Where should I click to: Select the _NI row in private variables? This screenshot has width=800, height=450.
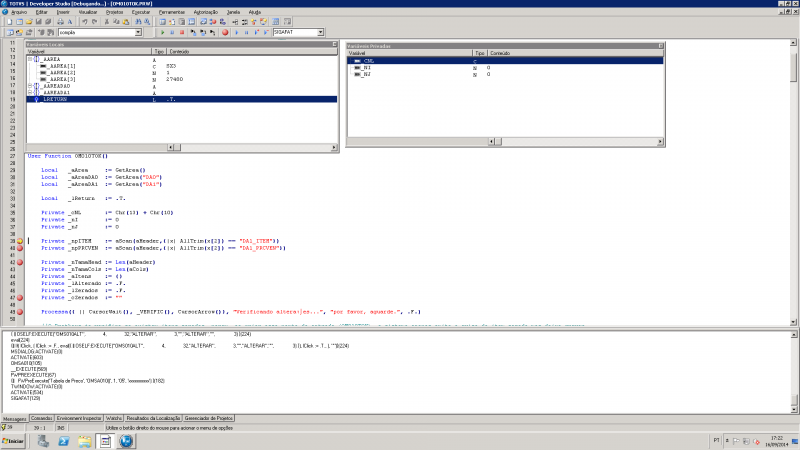click(x=505, y=67)
